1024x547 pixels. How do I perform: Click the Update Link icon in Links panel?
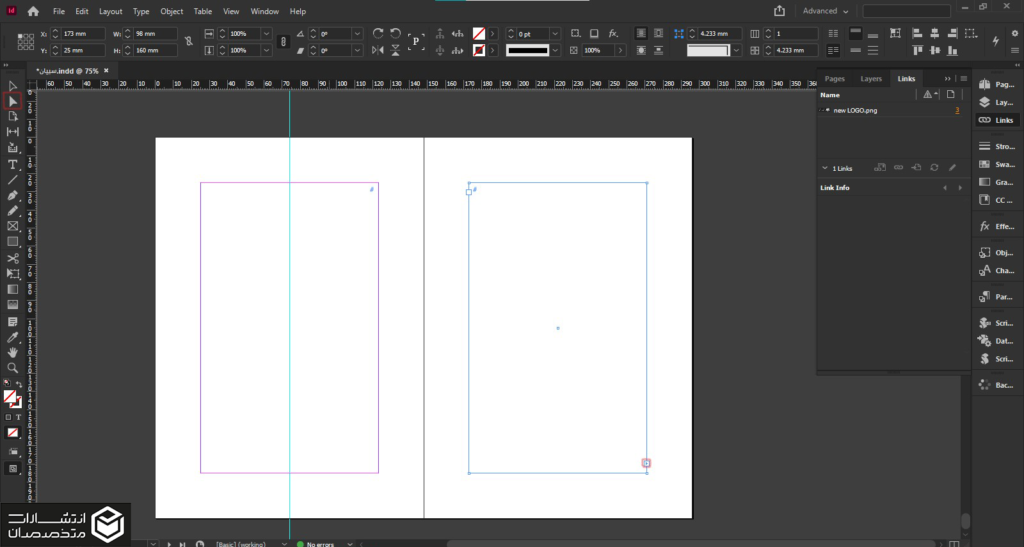933,168
